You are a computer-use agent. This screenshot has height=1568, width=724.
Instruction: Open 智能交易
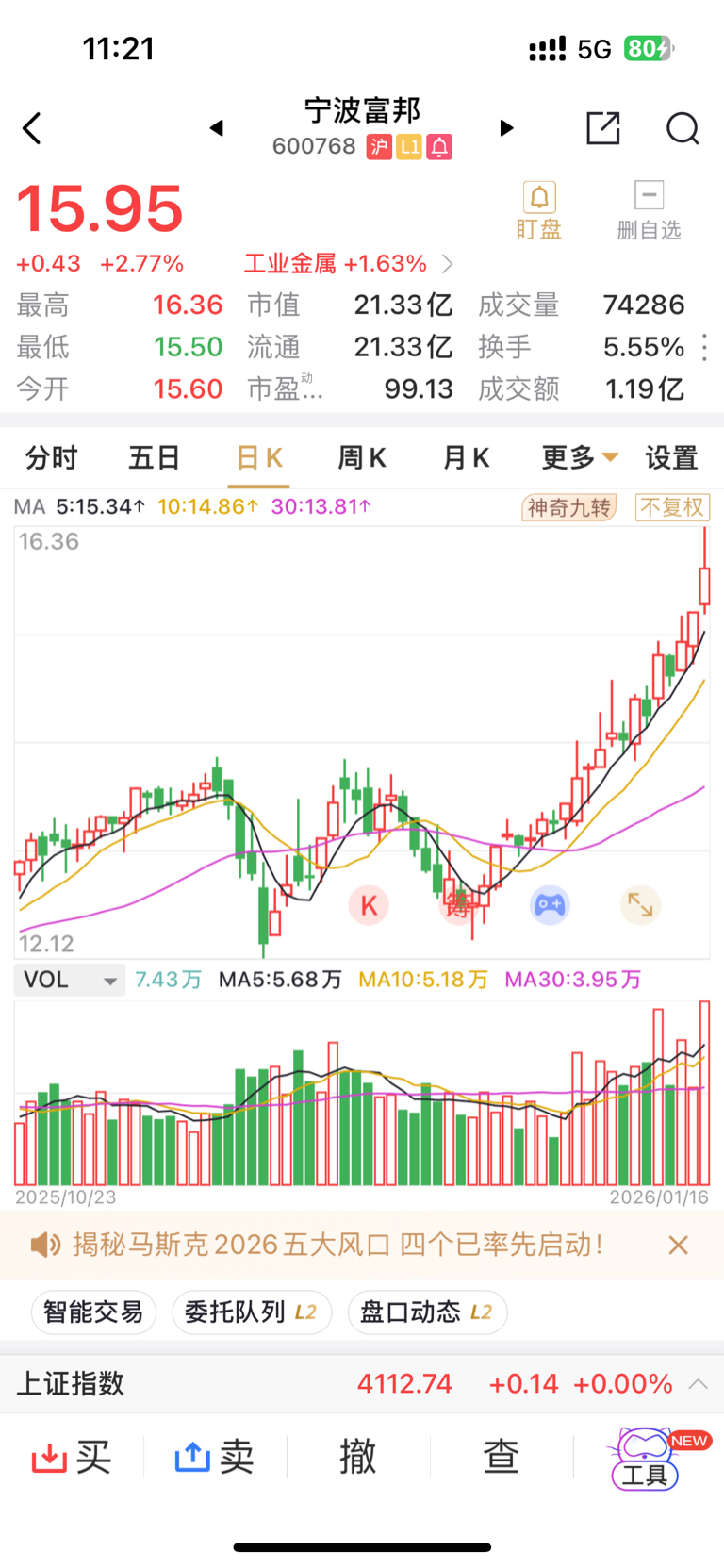[x=93, y=1312]
